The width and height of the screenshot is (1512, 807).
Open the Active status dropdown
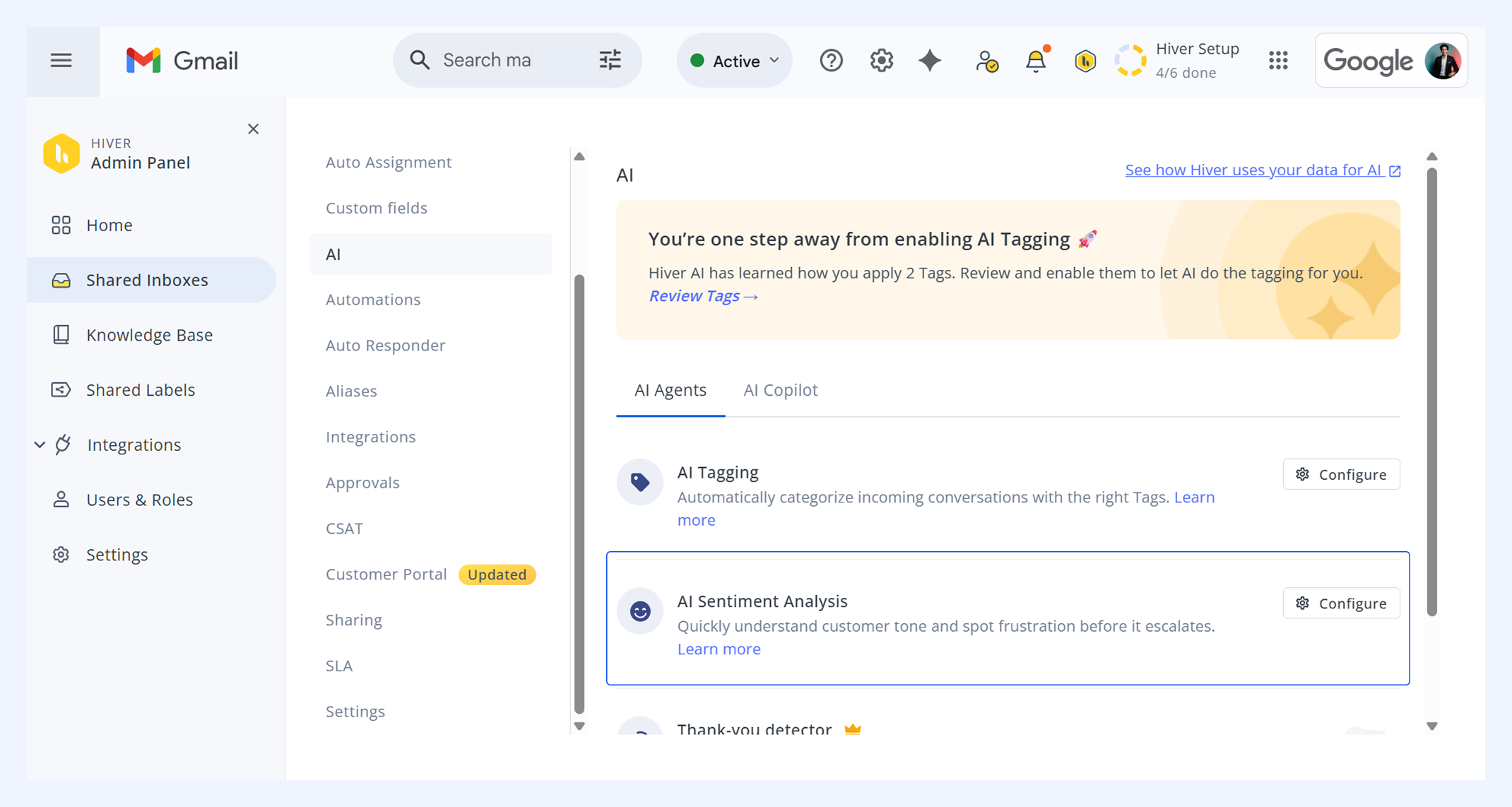tap(734, 61)
